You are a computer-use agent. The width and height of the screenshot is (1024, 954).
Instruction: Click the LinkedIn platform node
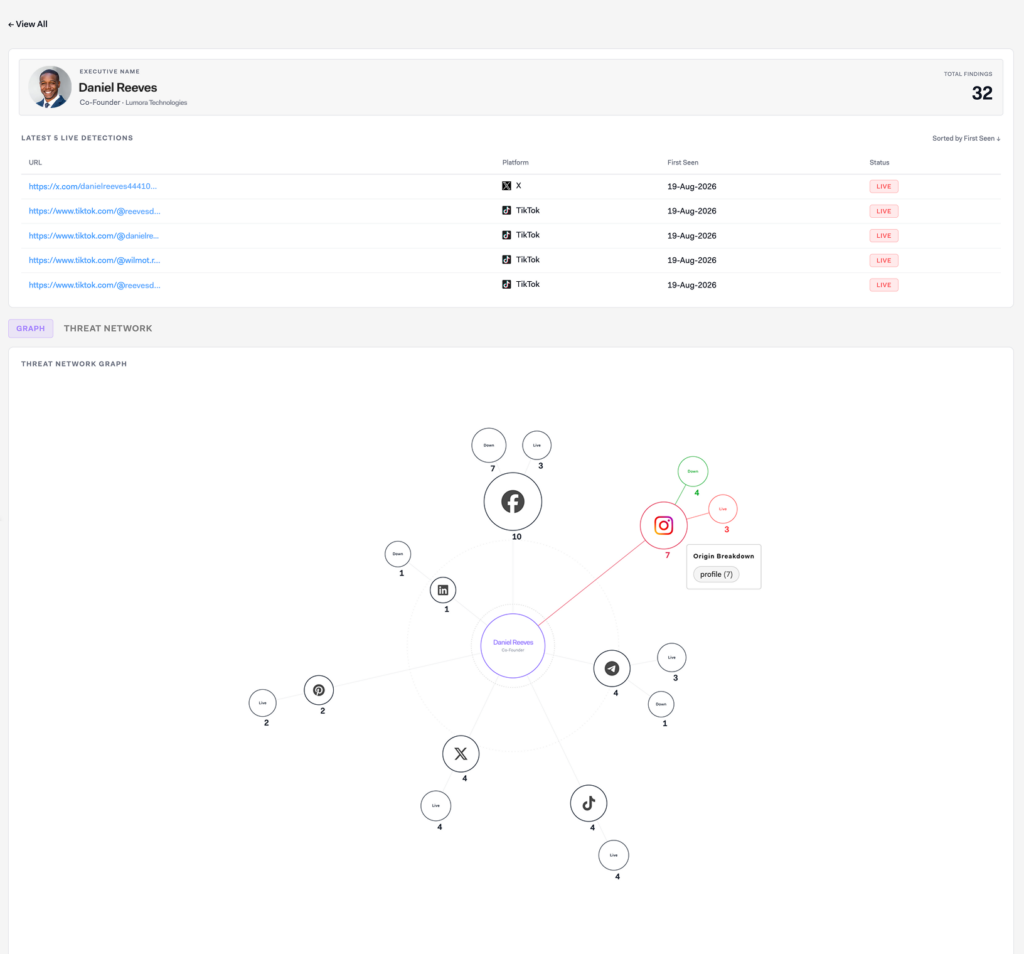pos(443,590)
